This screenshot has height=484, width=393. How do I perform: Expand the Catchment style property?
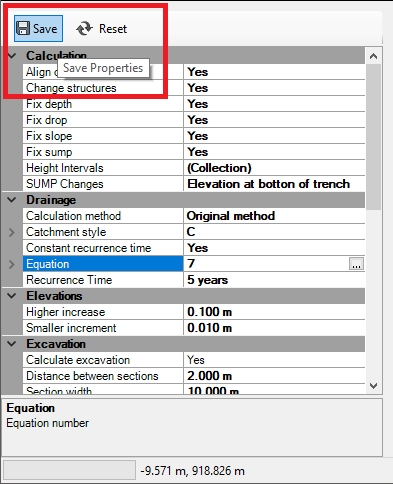[12, 232]
